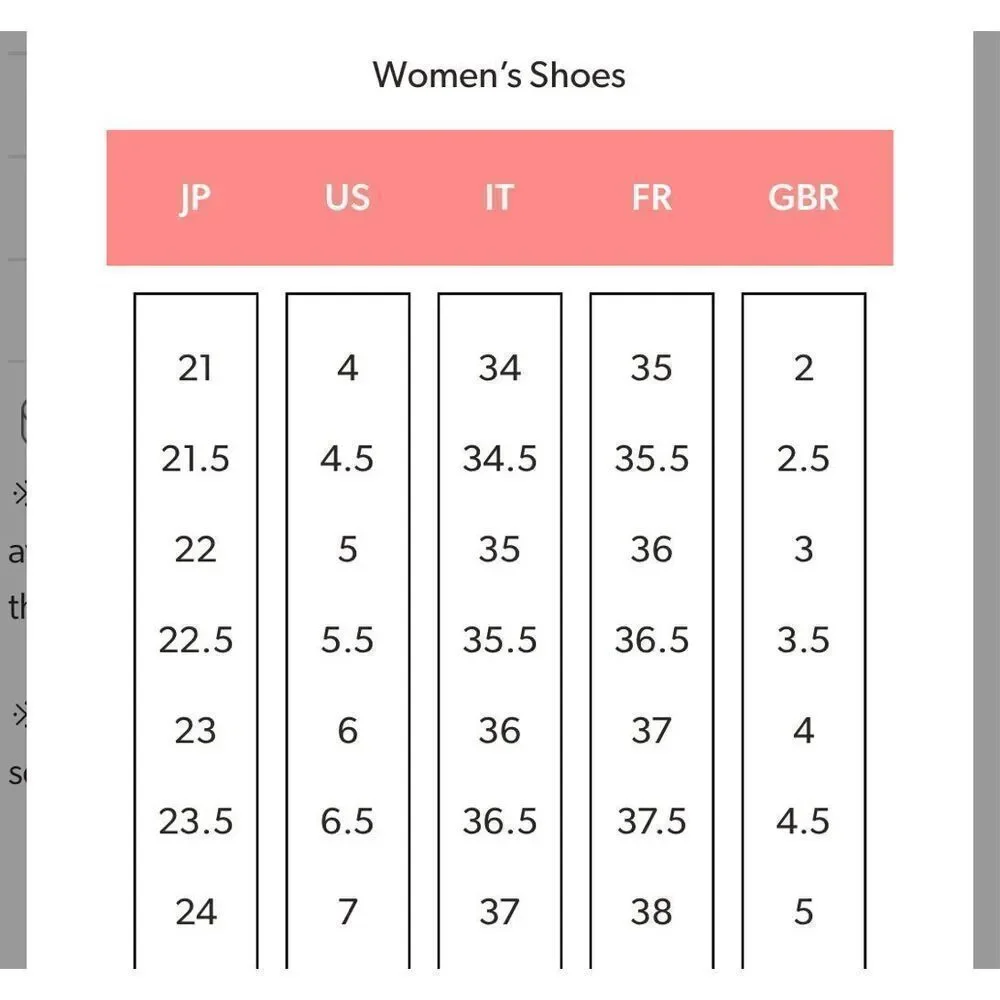Select US size 6
This screenshot has width=1000, height=1000.
click(348, 730)
